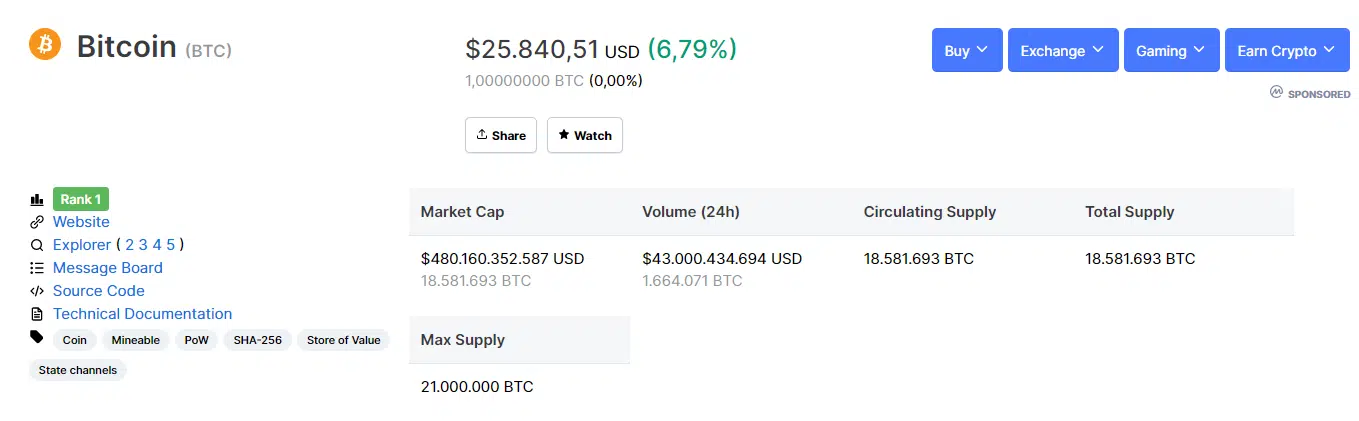The height and width of the screenshot is (421, 1359).
Task: Open the Exchange dropdown menu
Action: click(x=1062, y=50)
